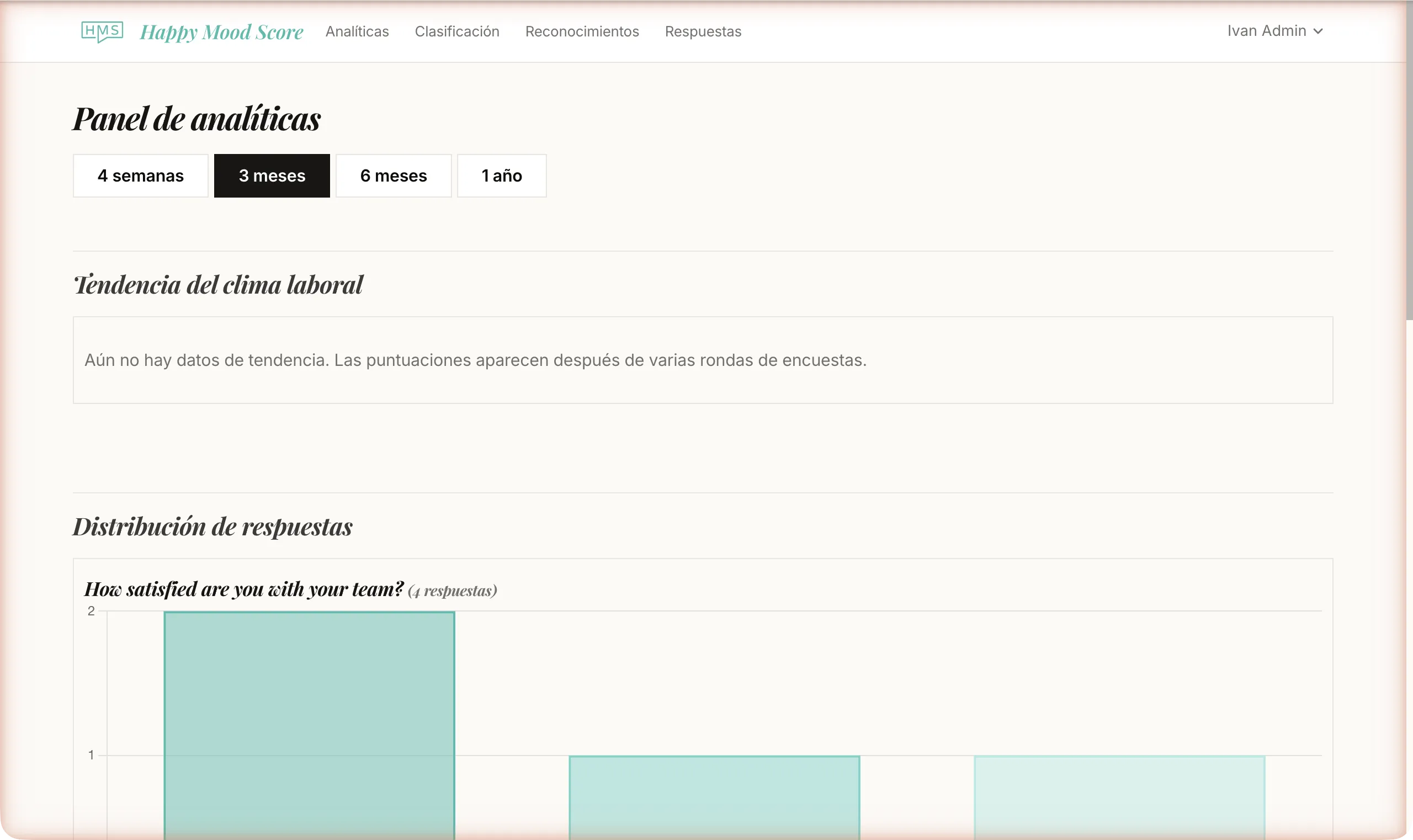Navigate to Reconocimientos
The width and height of the screenshot is (1413, 840).
[581, 31]
